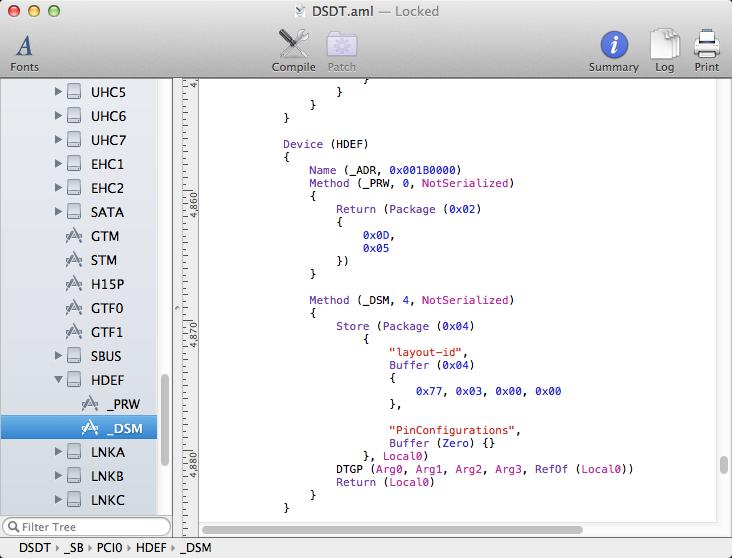Click the 0x77 byte value

[429, 391]
